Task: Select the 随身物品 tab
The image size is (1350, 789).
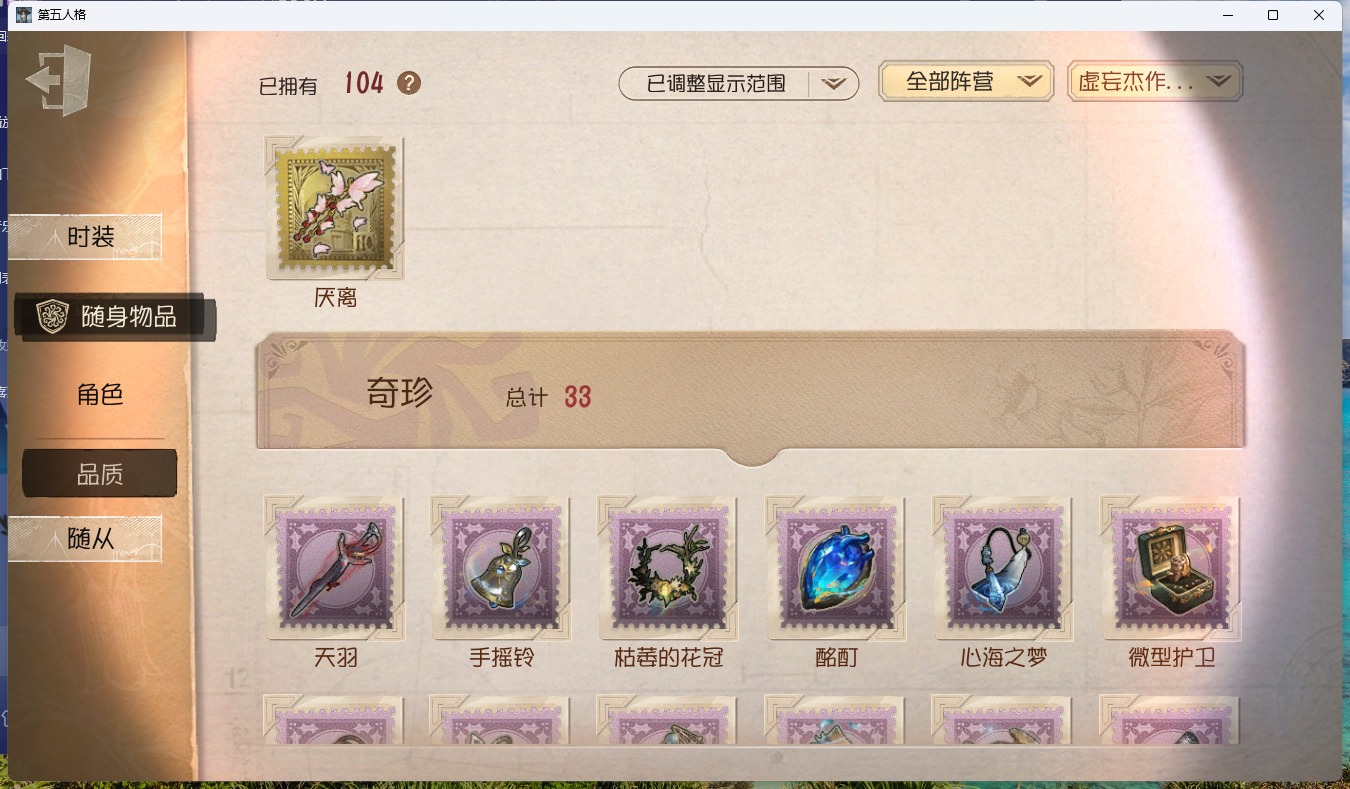Action: tap(114, 317)
